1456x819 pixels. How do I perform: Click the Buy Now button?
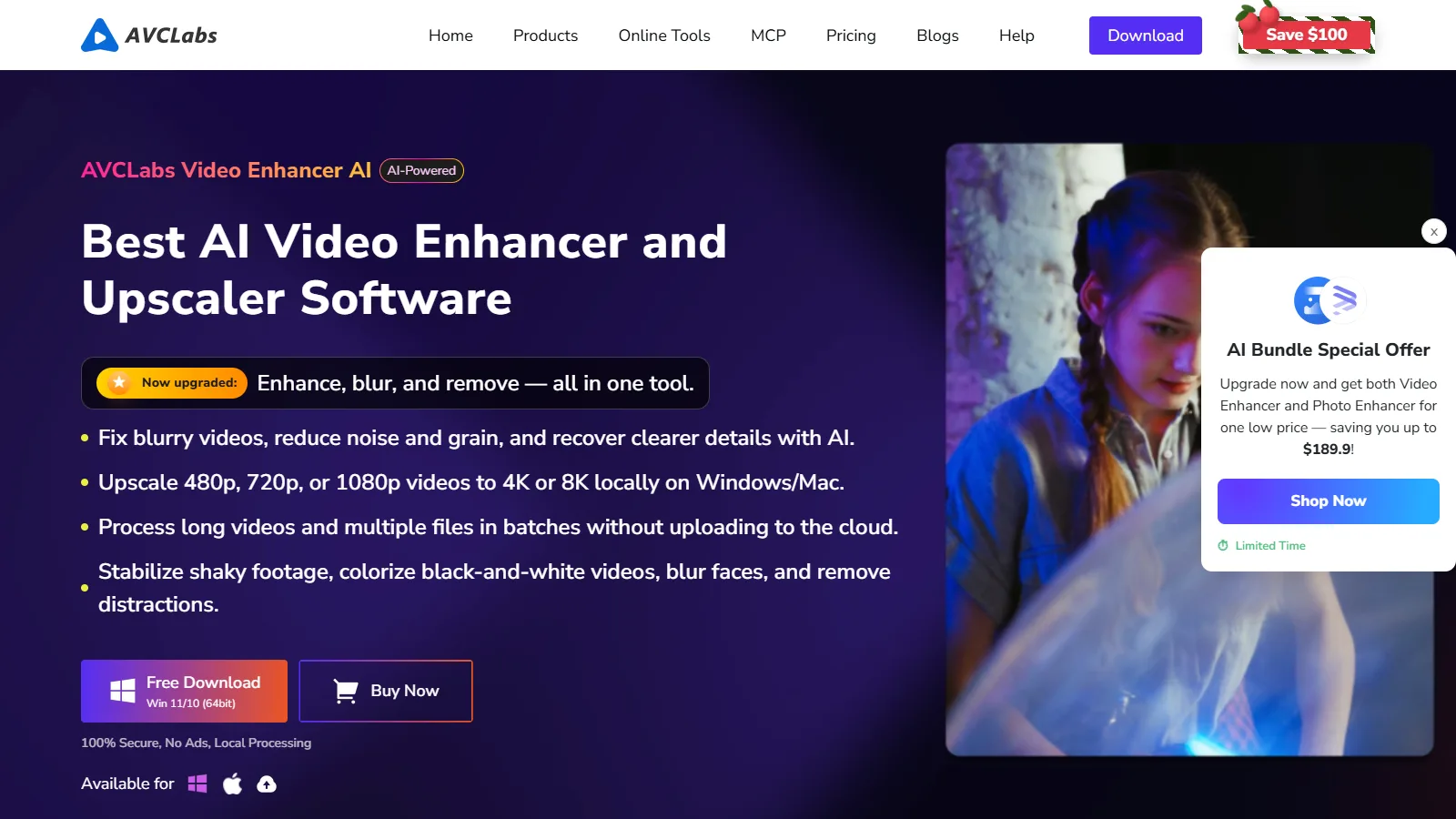pyautogui.click(x=386, y=691)
